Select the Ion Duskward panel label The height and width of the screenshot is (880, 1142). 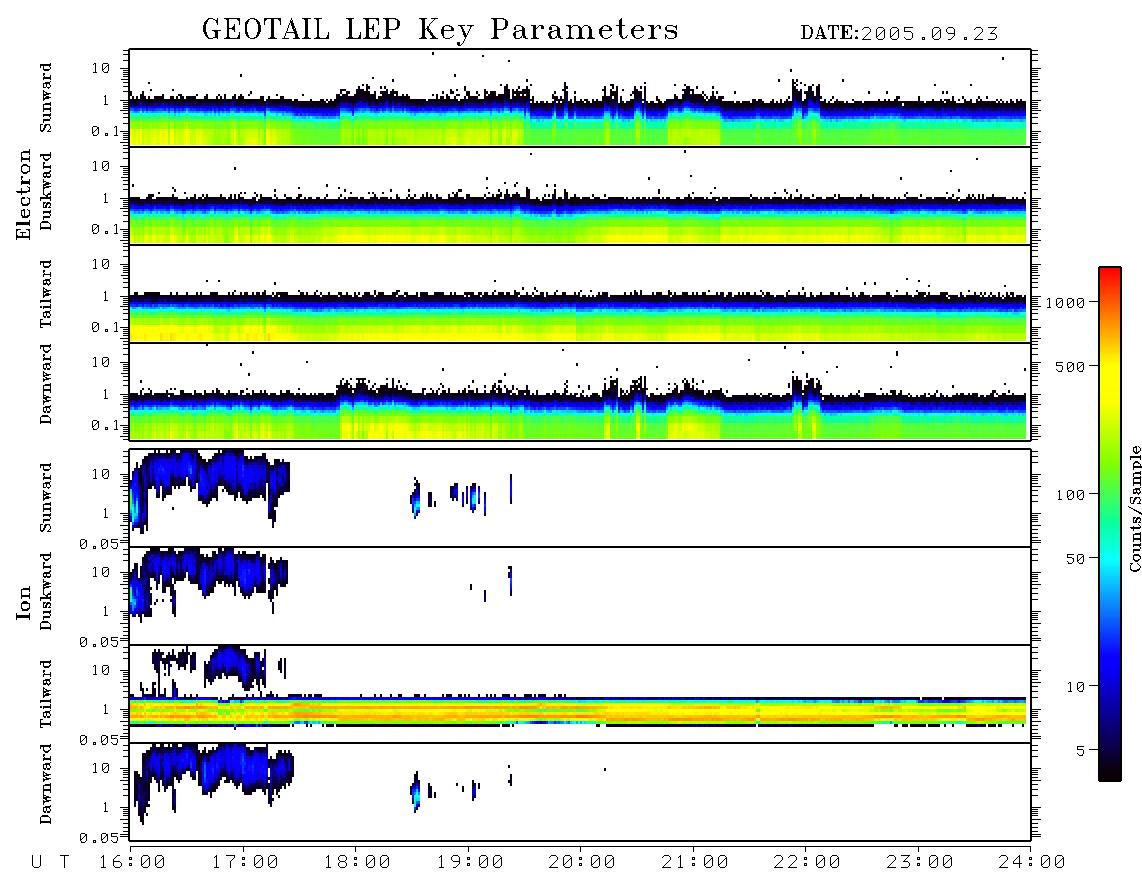click(46, 591)
